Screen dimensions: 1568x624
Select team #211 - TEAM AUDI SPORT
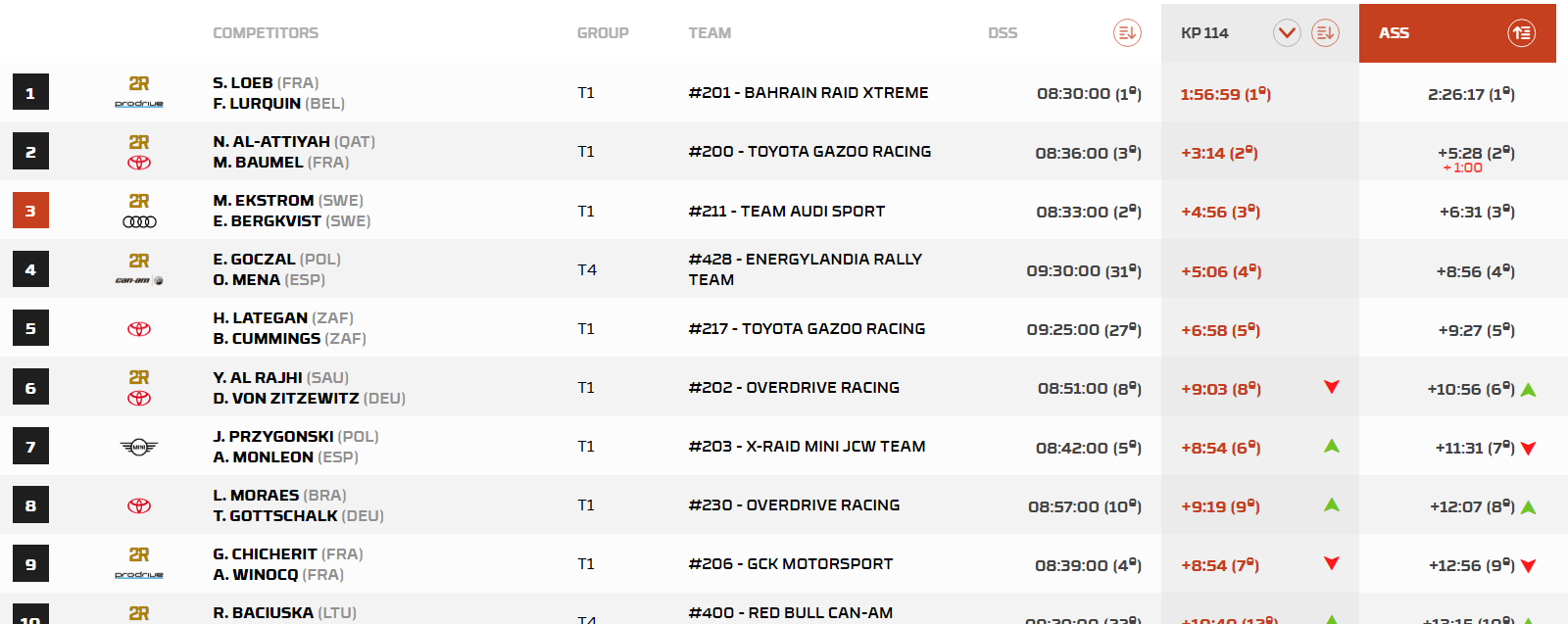pos(787,212)
